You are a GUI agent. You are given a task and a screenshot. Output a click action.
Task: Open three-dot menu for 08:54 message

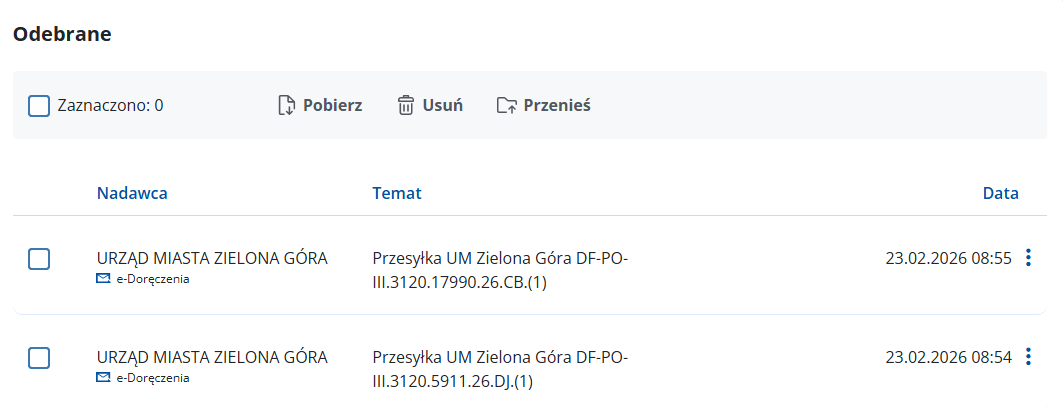point(1029,356)
